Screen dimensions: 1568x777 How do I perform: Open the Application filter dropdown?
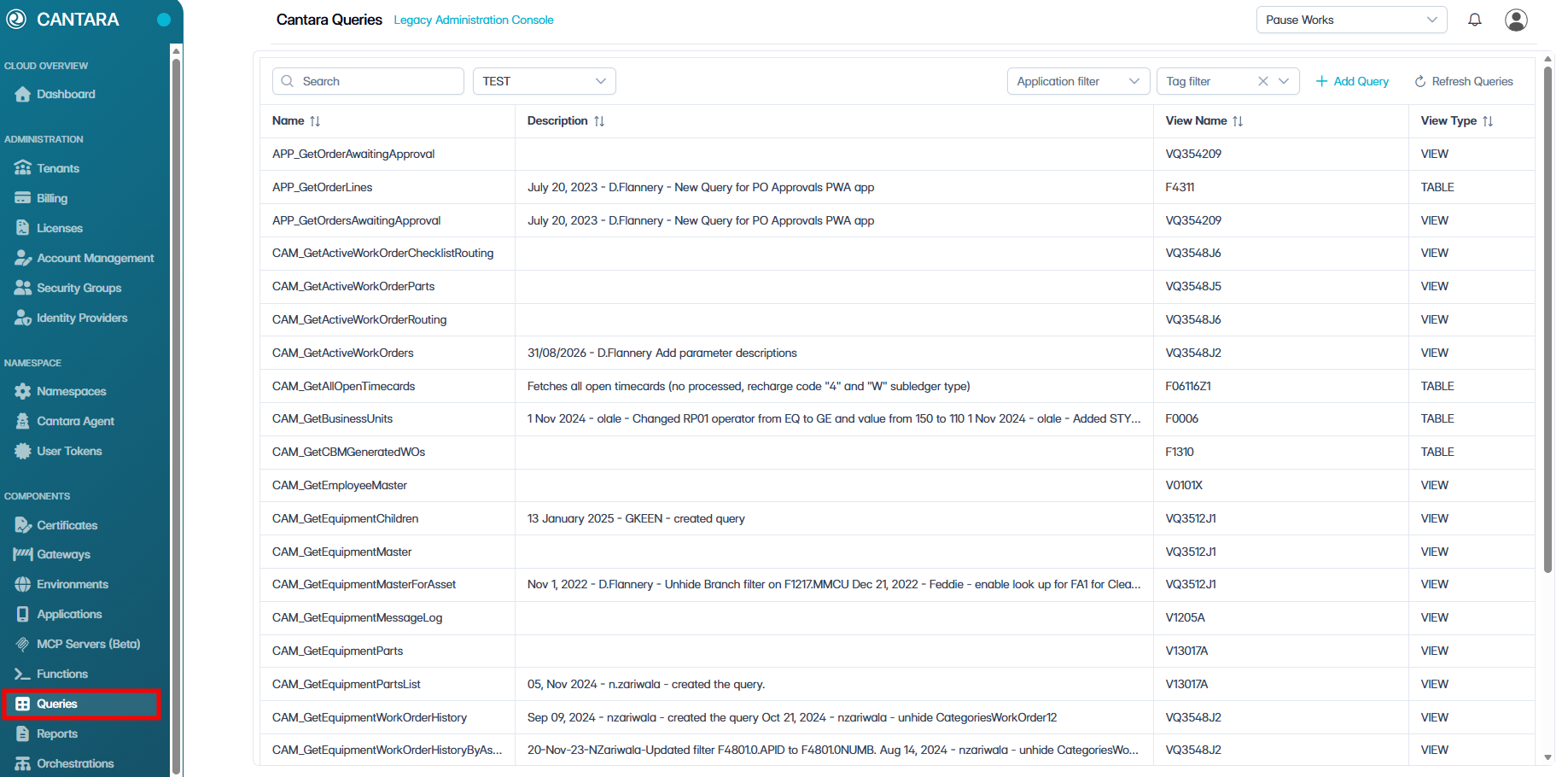tap(1078, 81)
